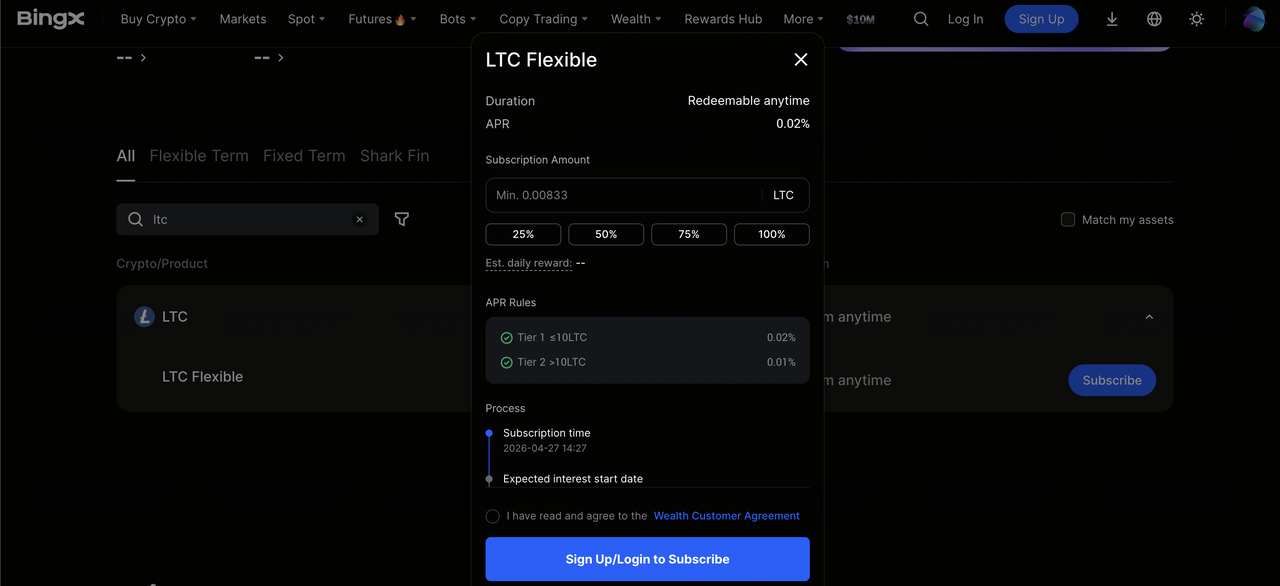1280x586 pixels.
Task: Click the search magnifier icon in header
Action: (921, 19)
